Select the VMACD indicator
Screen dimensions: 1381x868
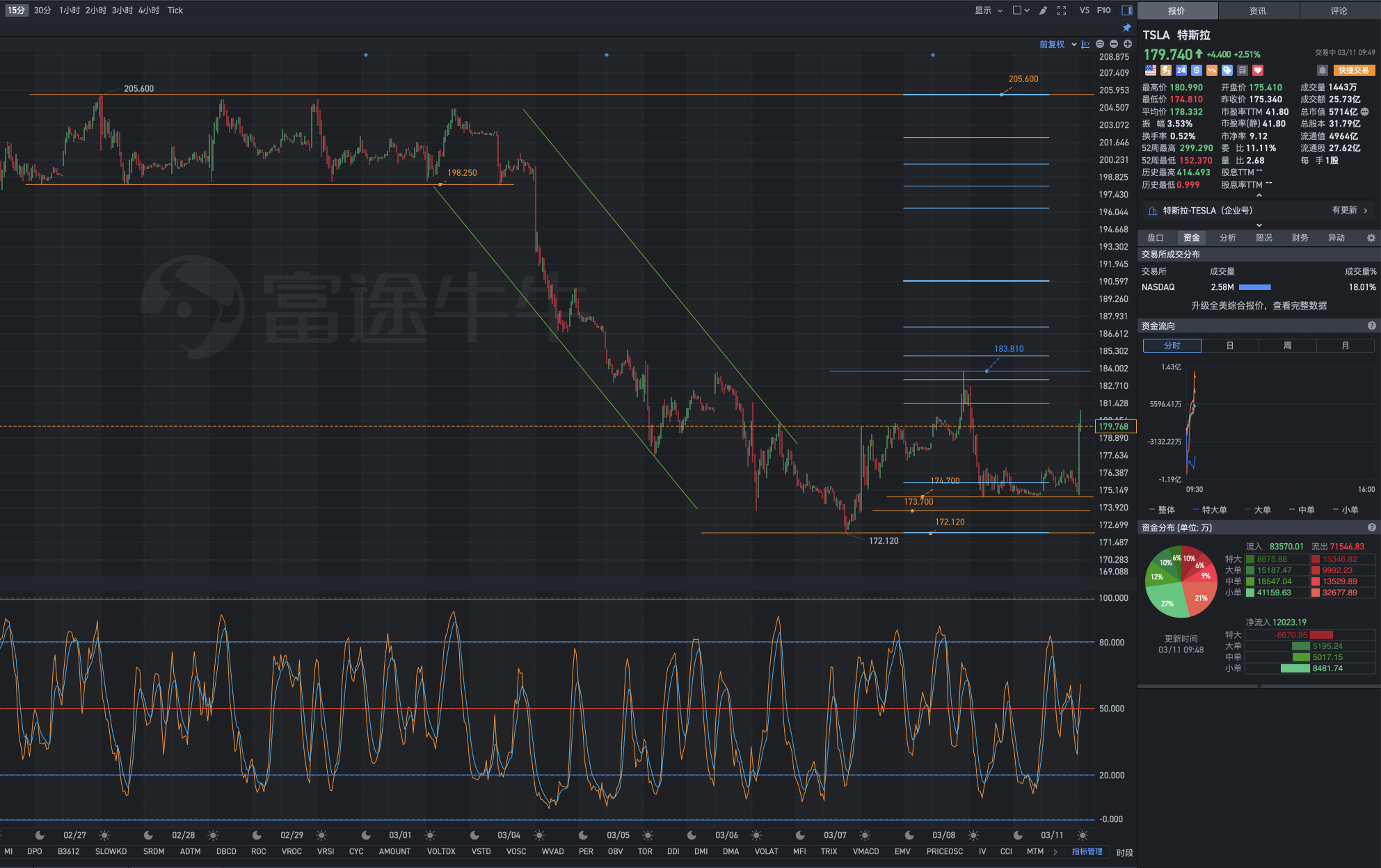866,851
